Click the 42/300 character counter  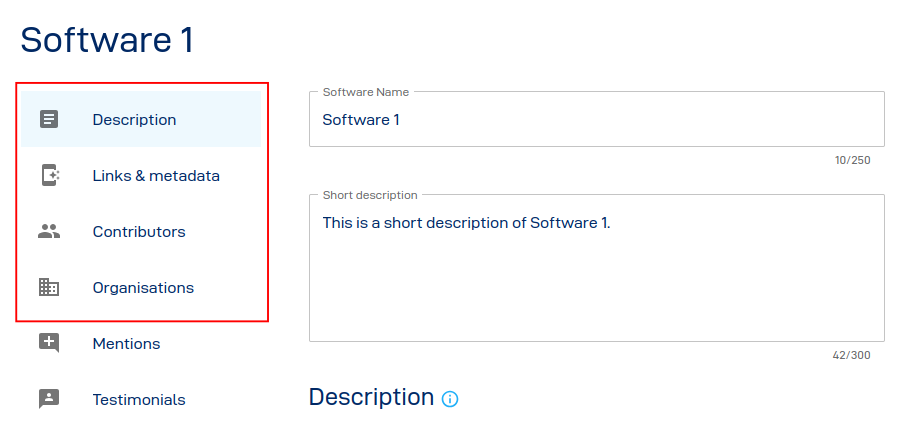pyautogui.click(x=852, y=355)
